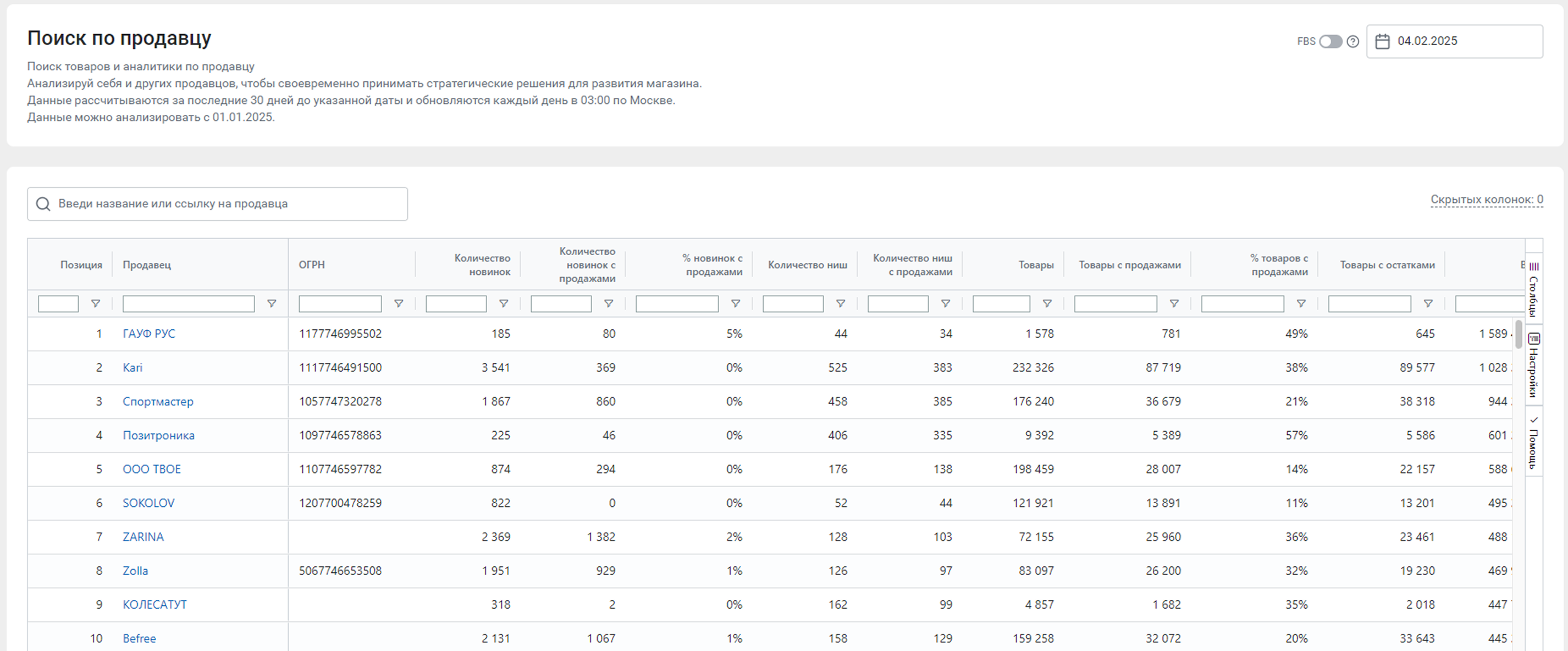This screenshot has height=651, width=1568.
Task: Open the FBS help question-mark icon
Action: (x=1353, y=41)
